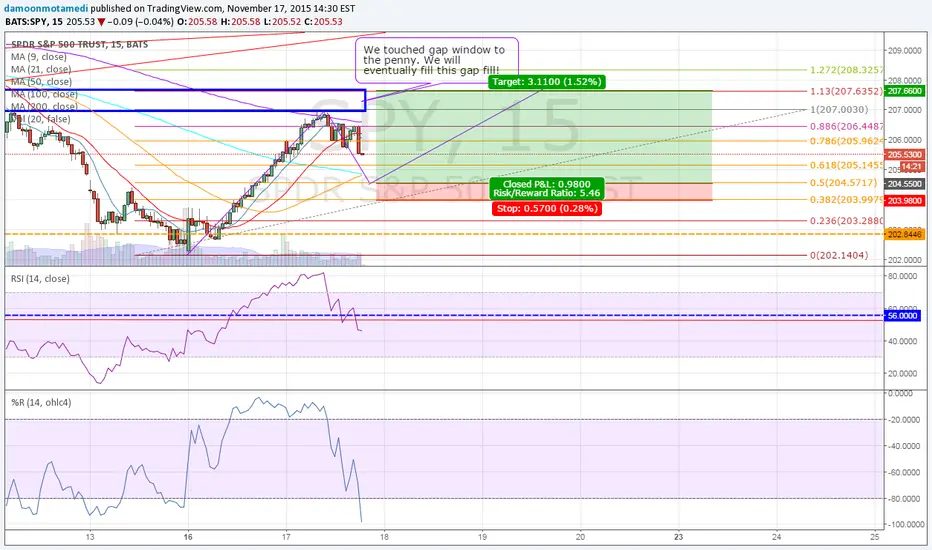Viewport: 932px width, 550px height.
Task: Click the Target: 3.1100 (1.52%) label
Action: point(547,81)
